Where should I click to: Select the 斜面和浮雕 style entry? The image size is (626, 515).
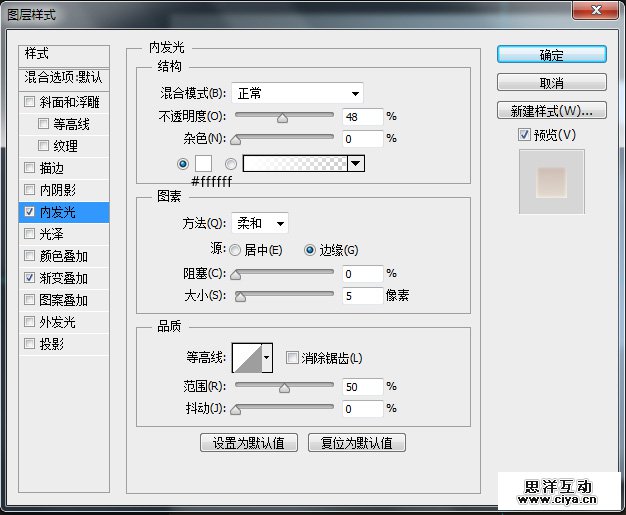click(64, 102)
